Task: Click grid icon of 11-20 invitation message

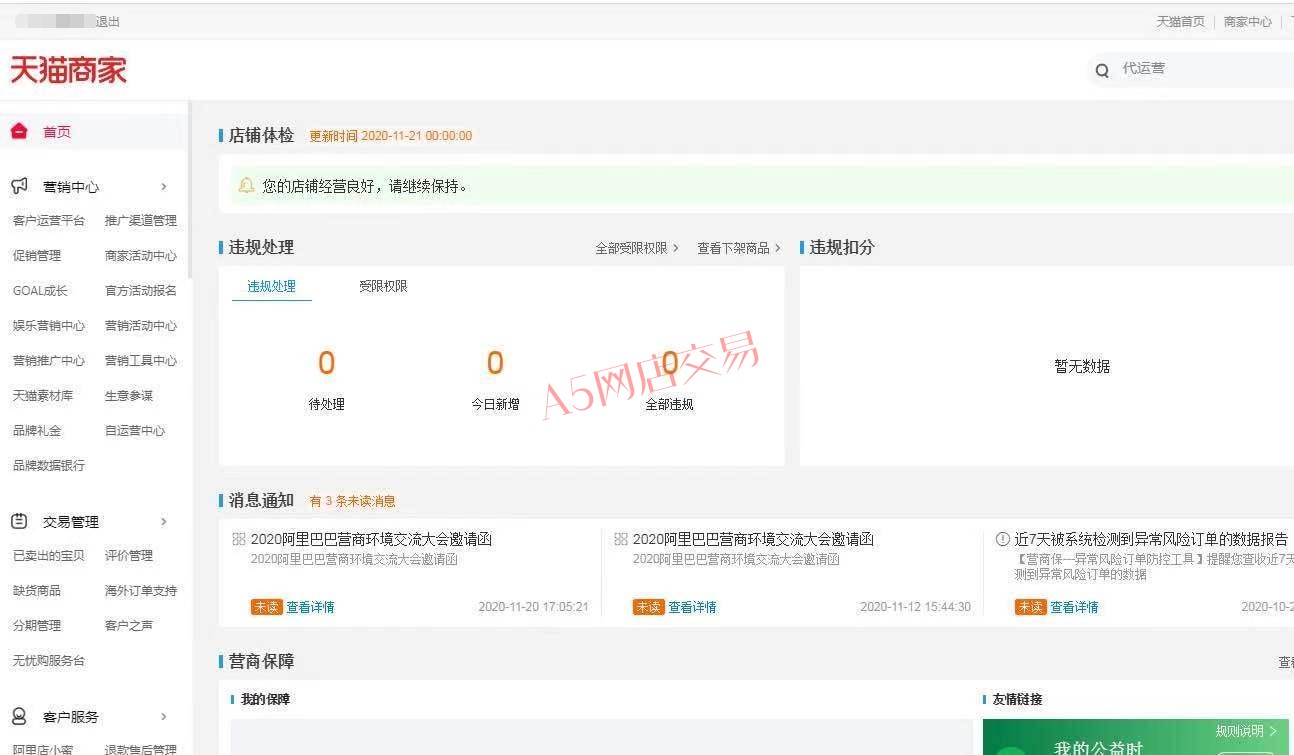Action: pyautogui.click(x=239, y=539)
